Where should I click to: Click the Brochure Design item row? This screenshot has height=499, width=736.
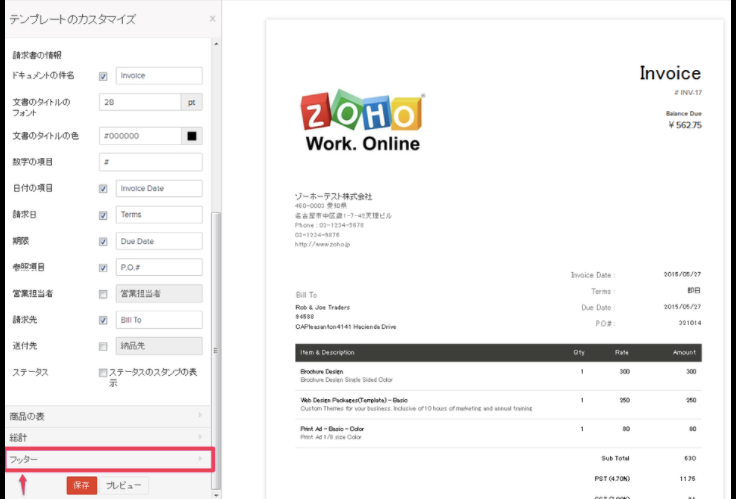498,376
